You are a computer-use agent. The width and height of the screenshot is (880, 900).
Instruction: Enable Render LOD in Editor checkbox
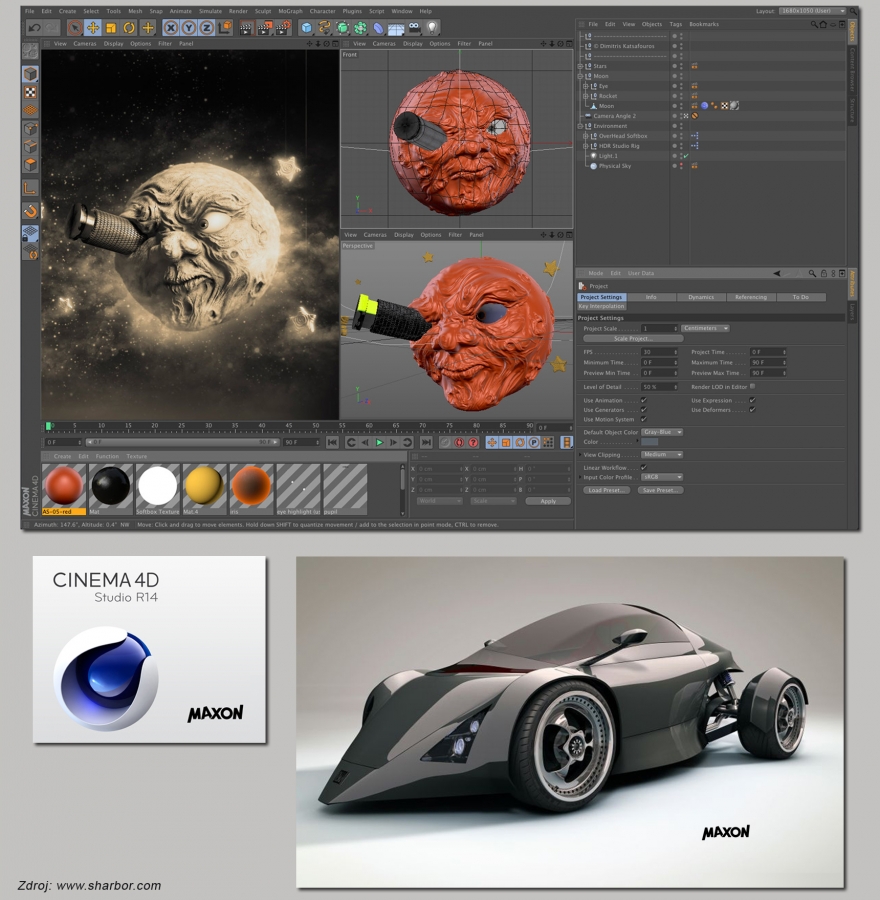point(753,386)
